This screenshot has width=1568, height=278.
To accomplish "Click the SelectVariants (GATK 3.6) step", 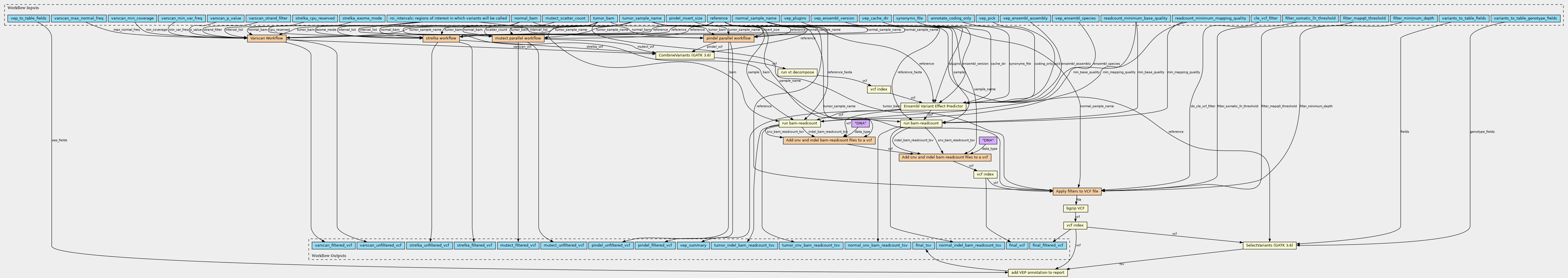I will [x=1269, y=246].
